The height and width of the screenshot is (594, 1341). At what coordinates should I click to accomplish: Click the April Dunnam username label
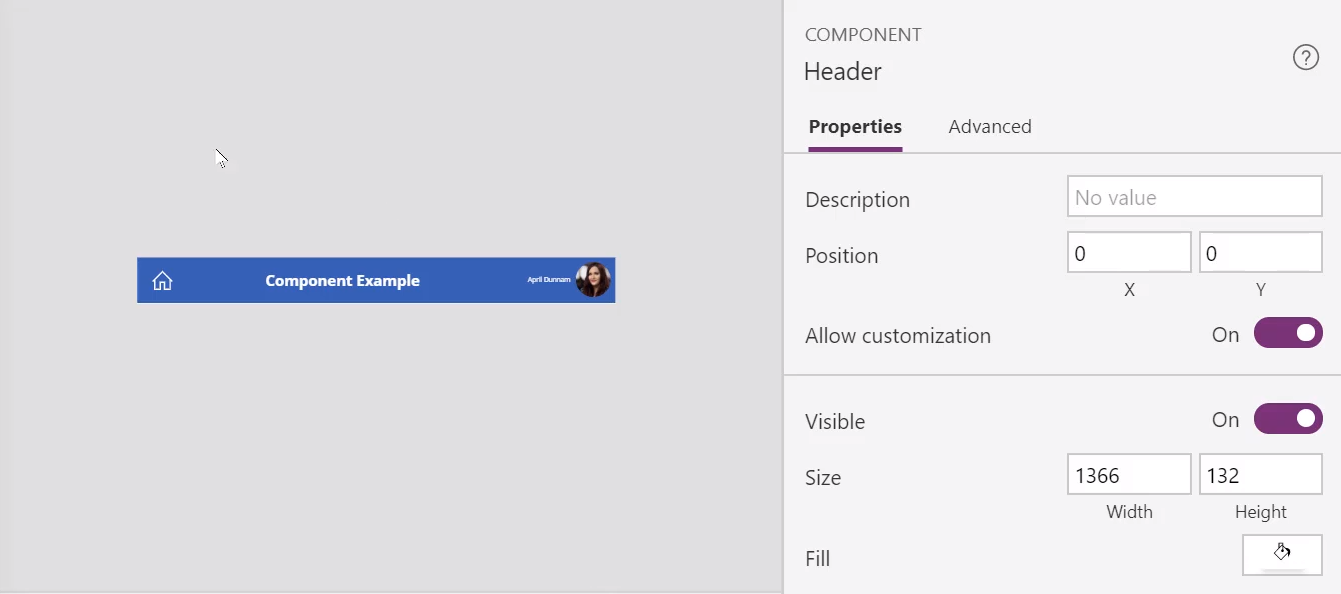(549, 280)
